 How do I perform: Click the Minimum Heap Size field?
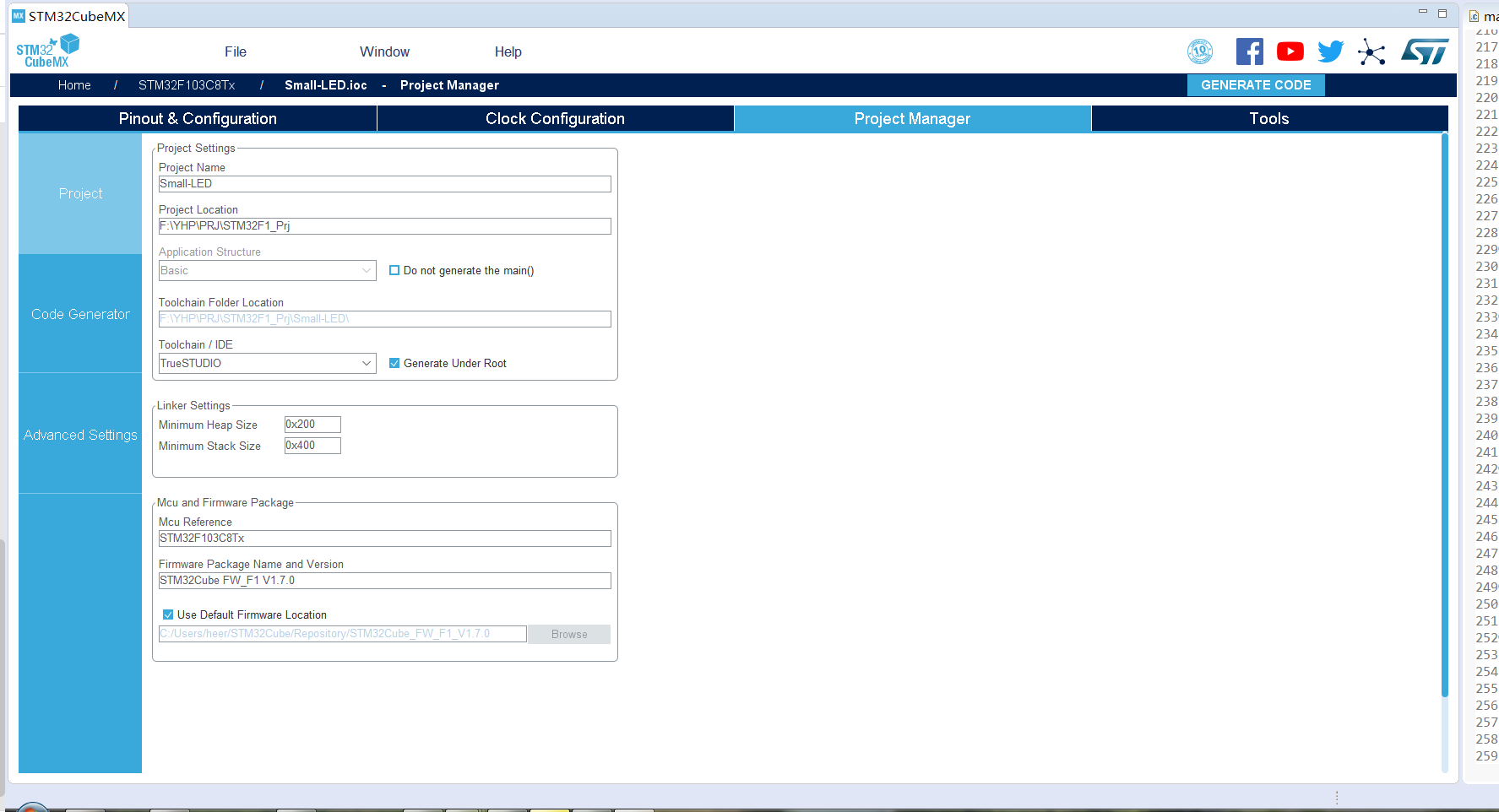[x=312, y=425]
